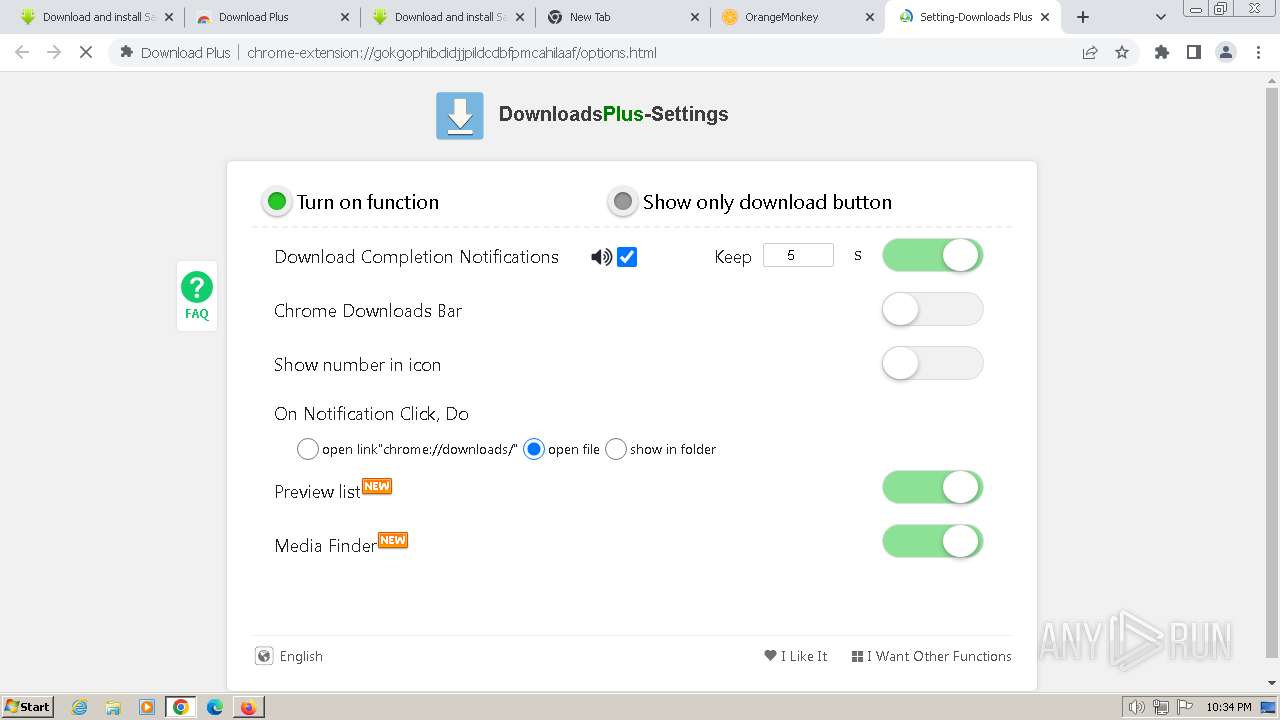The height and width of the screenshot is (720, 1280).
Task: Click the On Notification Click, Do label
Action: click(x=371, y=414)
